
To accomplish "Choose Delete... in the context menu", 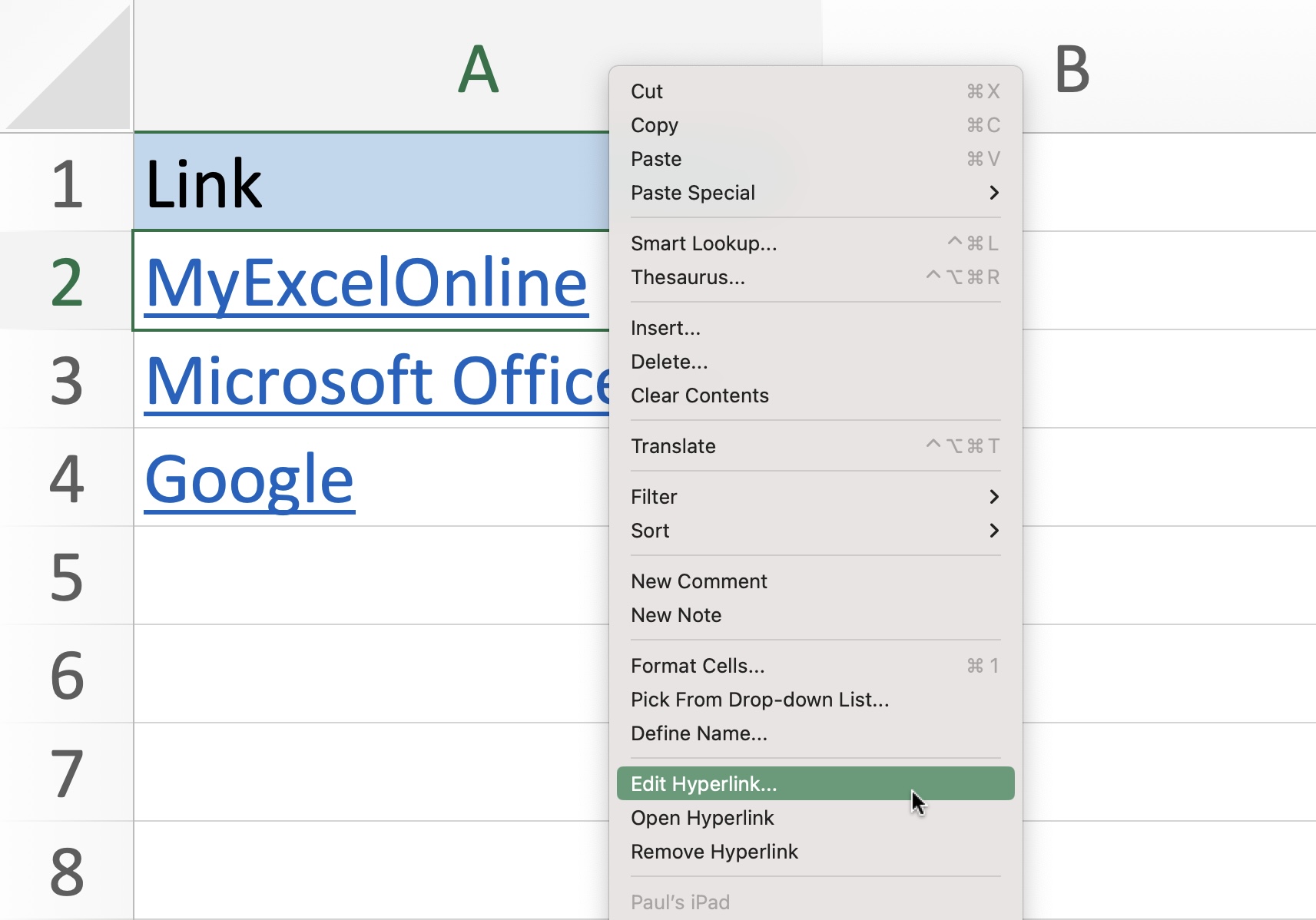I will 815,362.
